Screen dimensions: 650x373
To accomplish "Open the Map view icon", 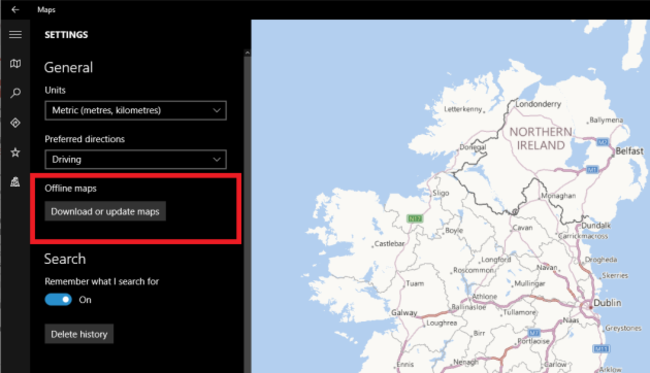I will coord(15,63).
